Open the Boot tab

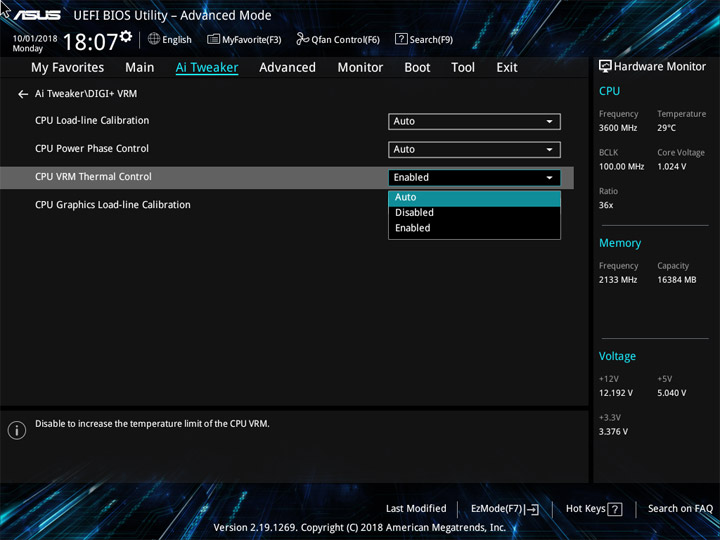coord(417,68)
